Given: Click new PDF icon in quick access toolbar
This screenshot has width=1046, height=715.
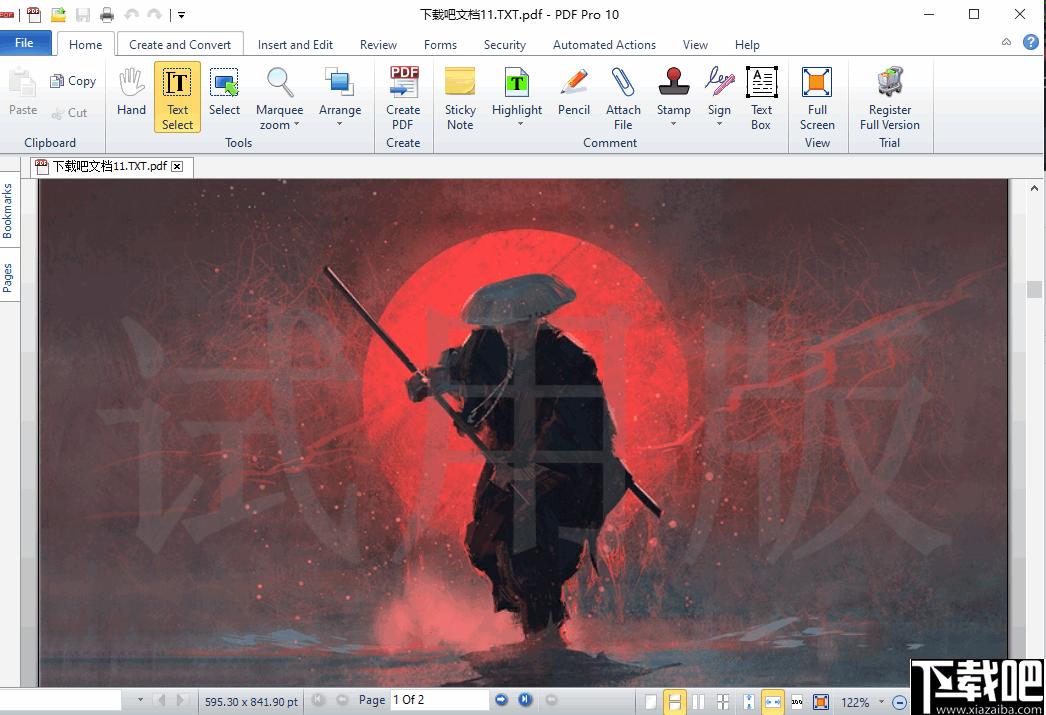Looking at the screenshot, I should click(x=34, y=14).
